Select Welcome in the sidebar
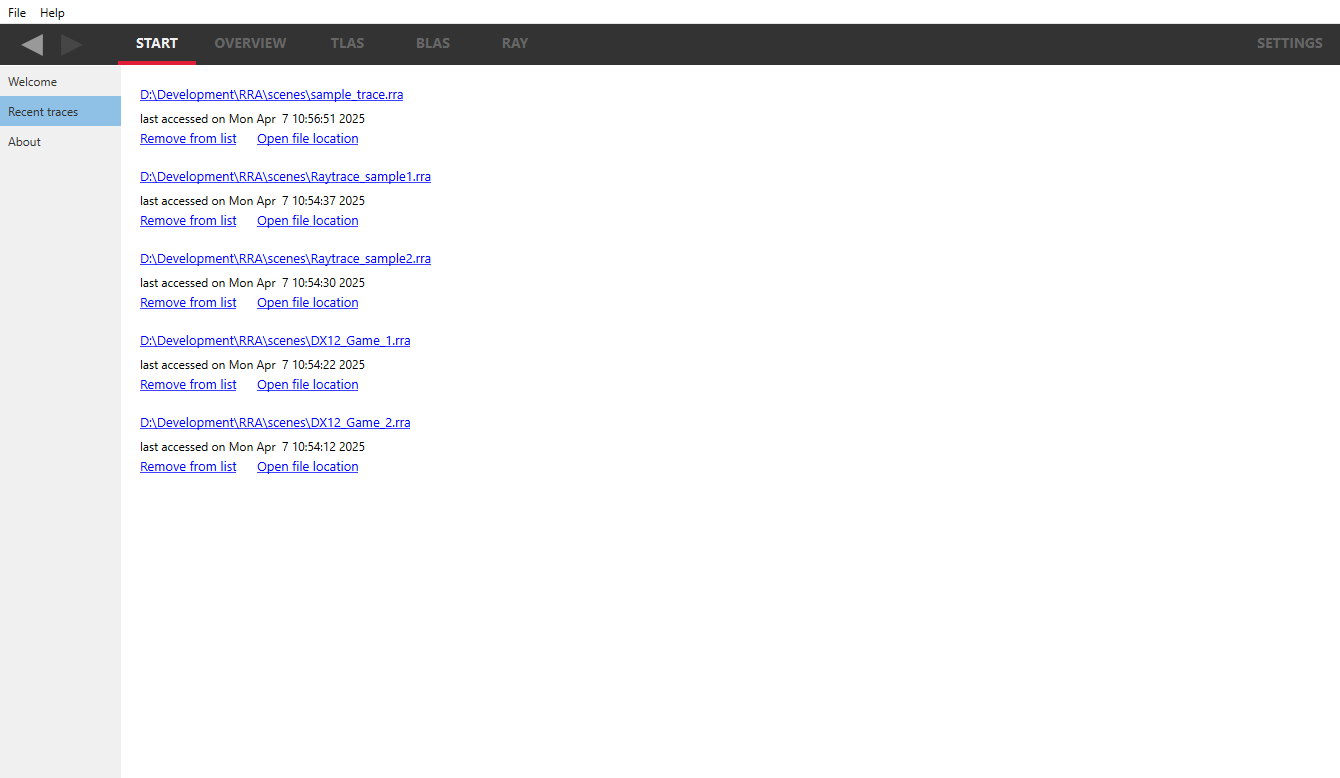The width and height of the screenshot is (1340, 778). pos(33,82)
